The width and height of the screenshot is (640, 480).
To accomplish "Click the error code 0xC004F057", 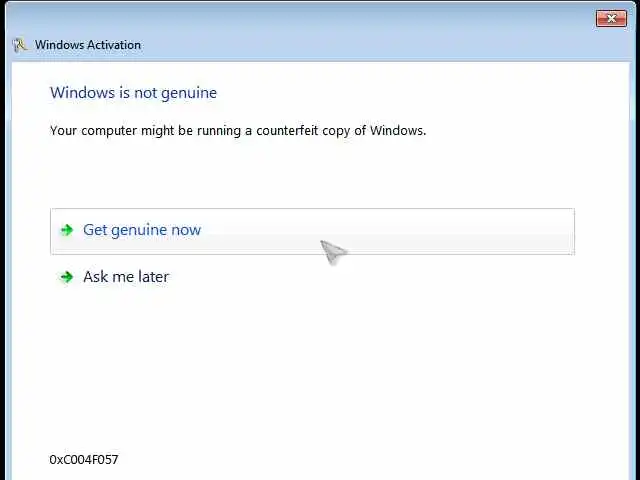I will point(84,460).
